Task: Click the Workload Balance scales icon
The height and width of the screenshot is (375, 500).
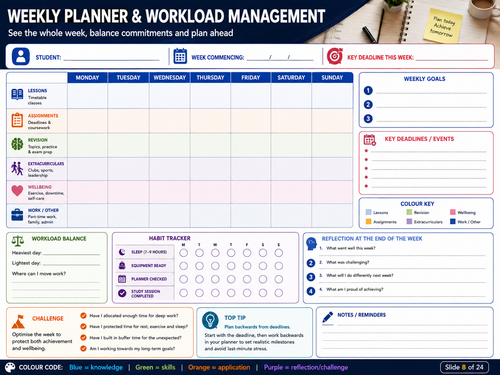Action: [x=18, y=240]
